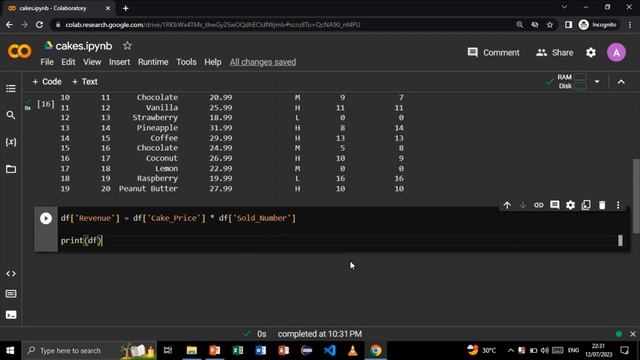The height and width of the screenshot is (360, 640).
Task: Click the All changes saved link
Action: point(262,62)
